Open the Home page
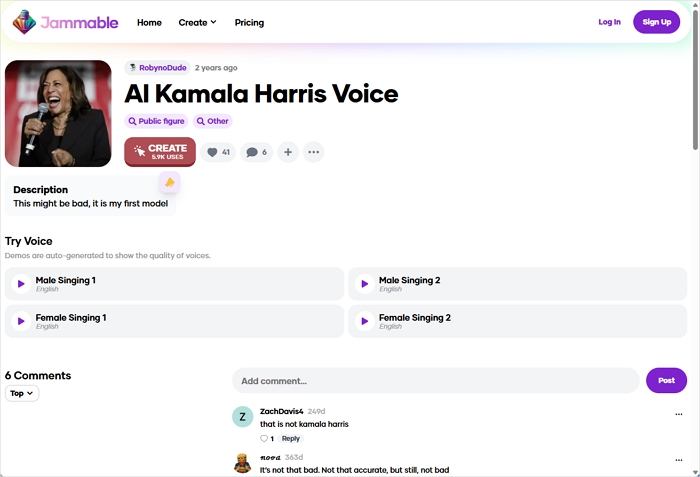 [149, 22]
